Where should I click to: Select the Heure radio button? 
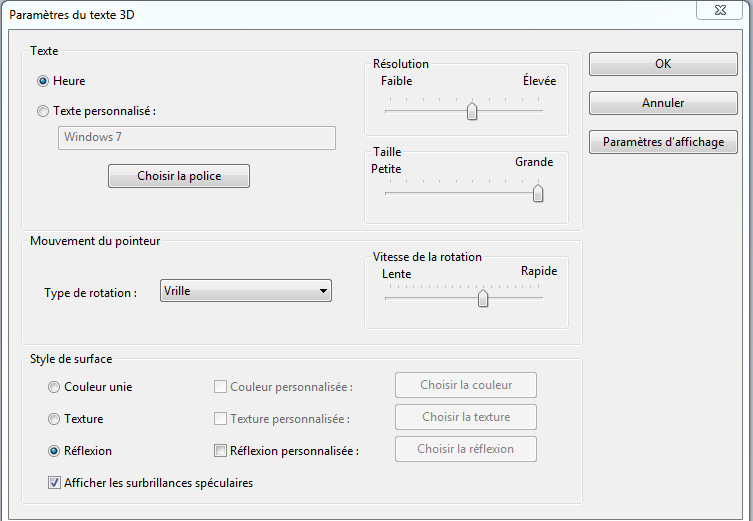pyautogui.click(x=43, y=81)
